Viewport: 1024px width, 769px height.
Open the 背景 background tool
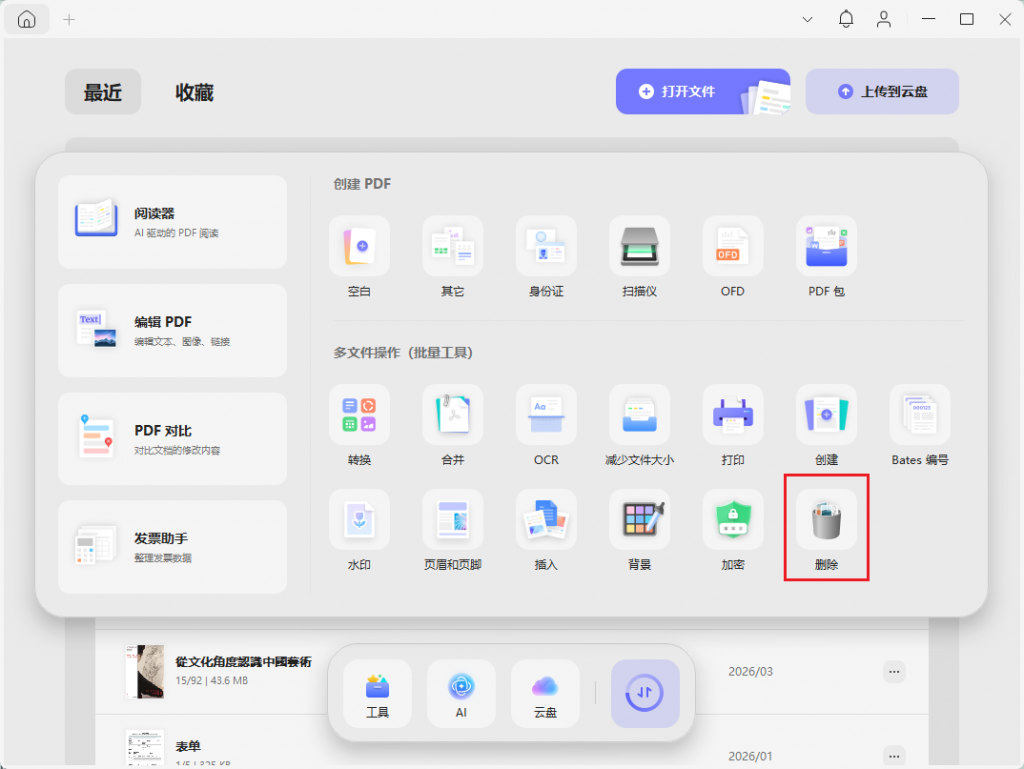639,520
